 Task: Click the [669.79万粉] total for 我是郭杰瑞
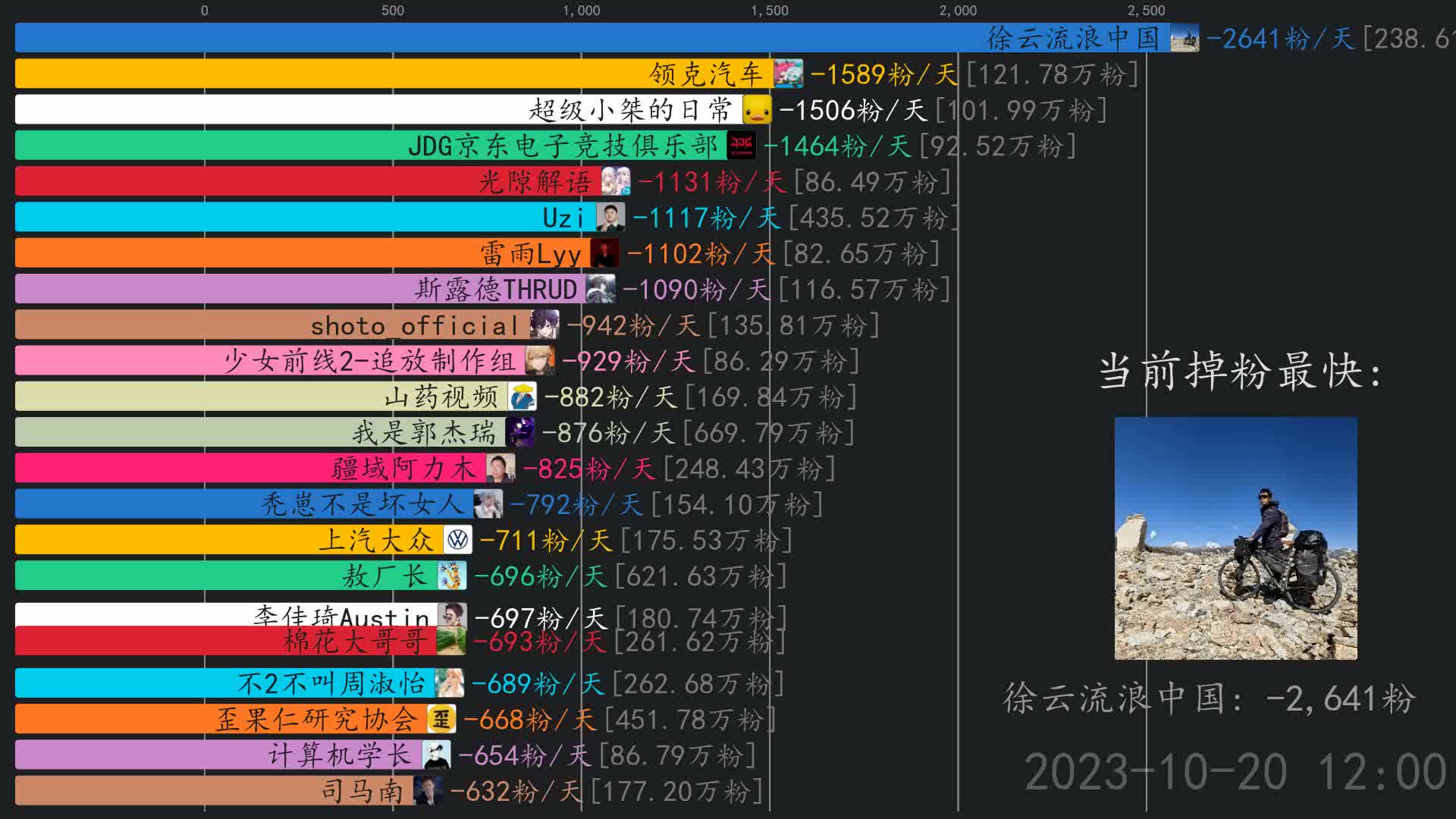[768, 433]
